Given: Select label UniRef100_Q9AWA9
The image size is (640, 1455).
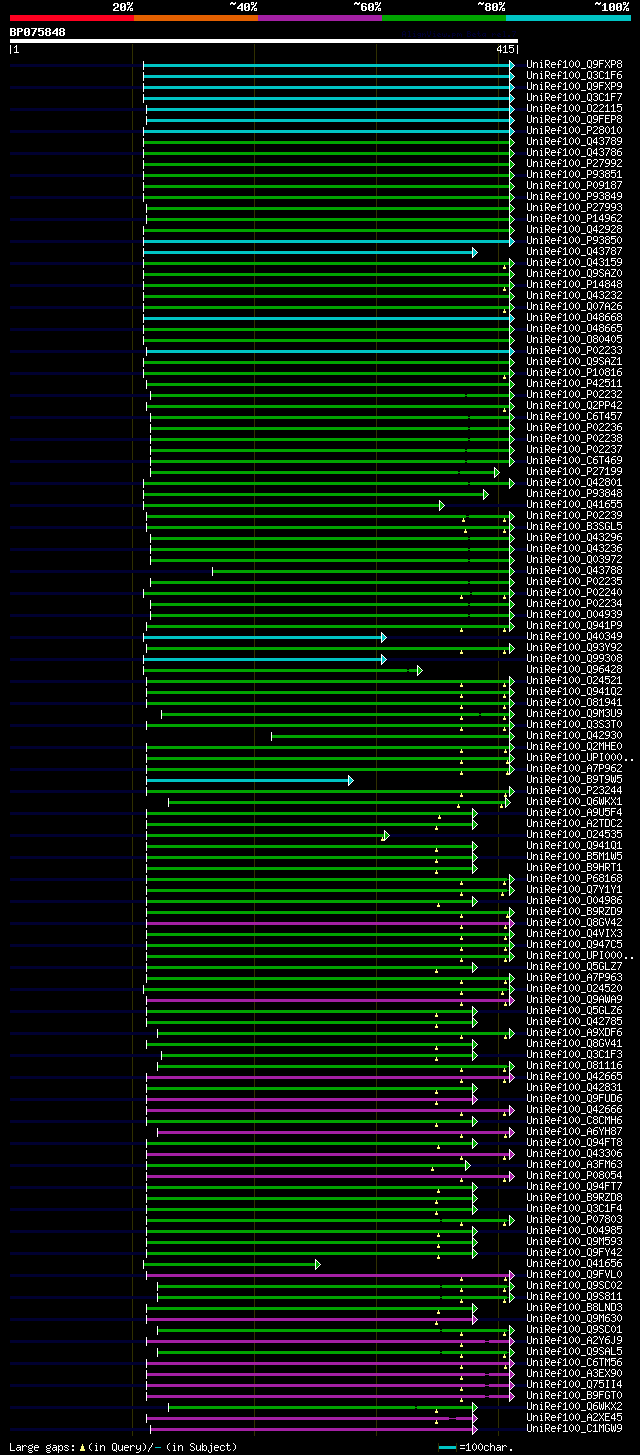Looking at the screenshot, I should pyautogui.click(x=574, y=999).
